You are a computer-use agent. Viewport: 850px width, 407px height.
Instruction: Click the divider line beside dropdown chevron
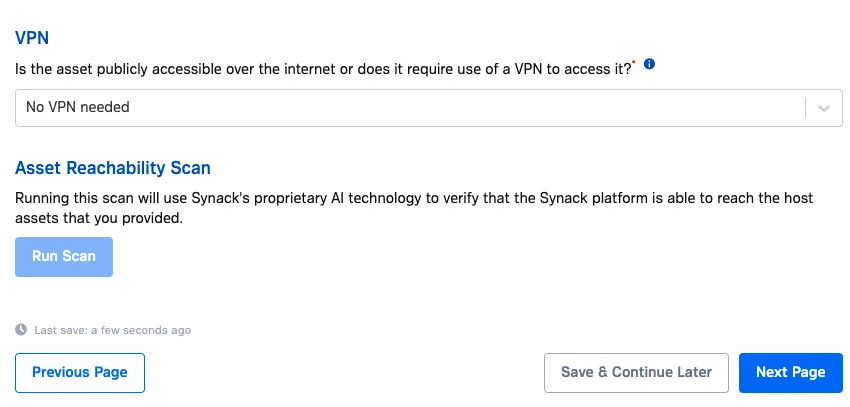point(805,107)
